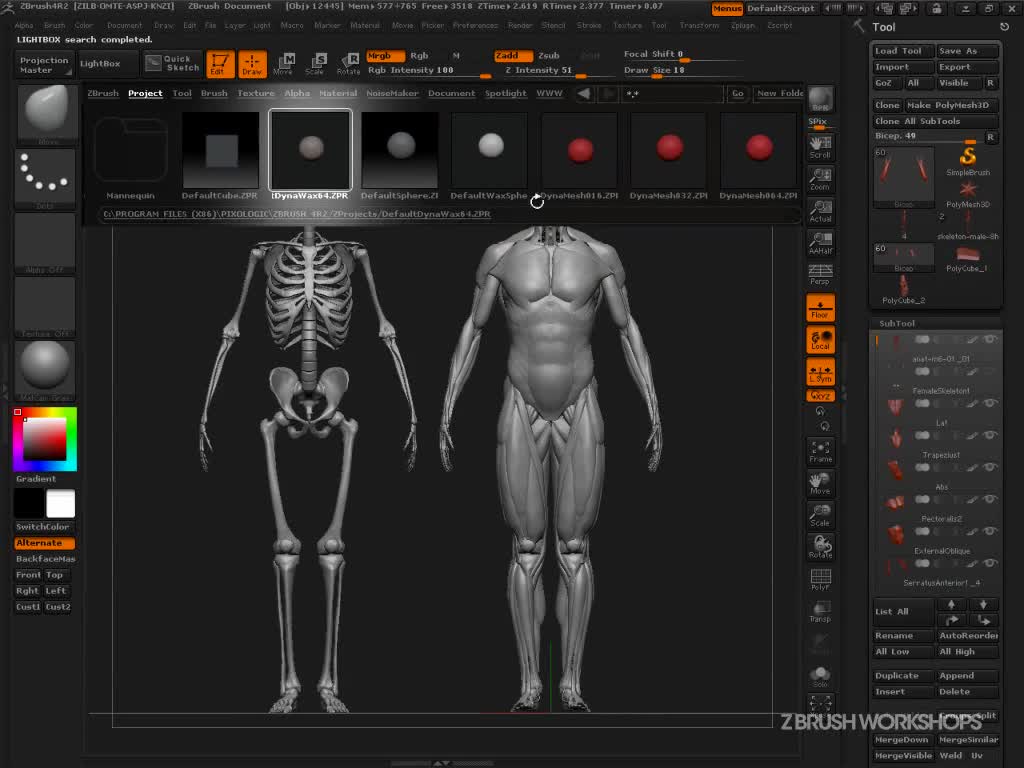The height and width of the screenshot is (768, 1024).
Task: Select the Rotate transform tool in top toolbar
Action: 347,63
